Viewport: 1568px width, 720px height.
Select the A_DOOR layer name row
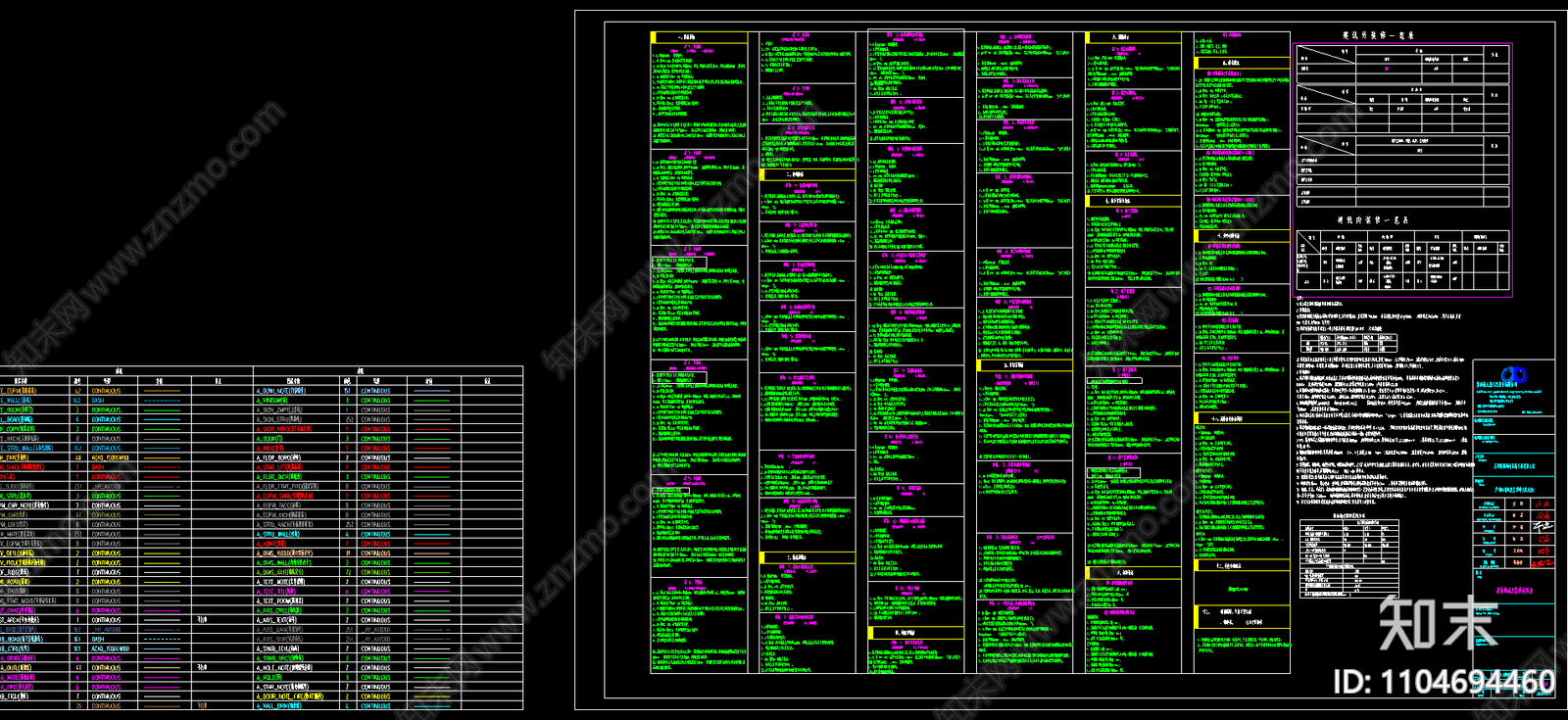pos(269,439)
